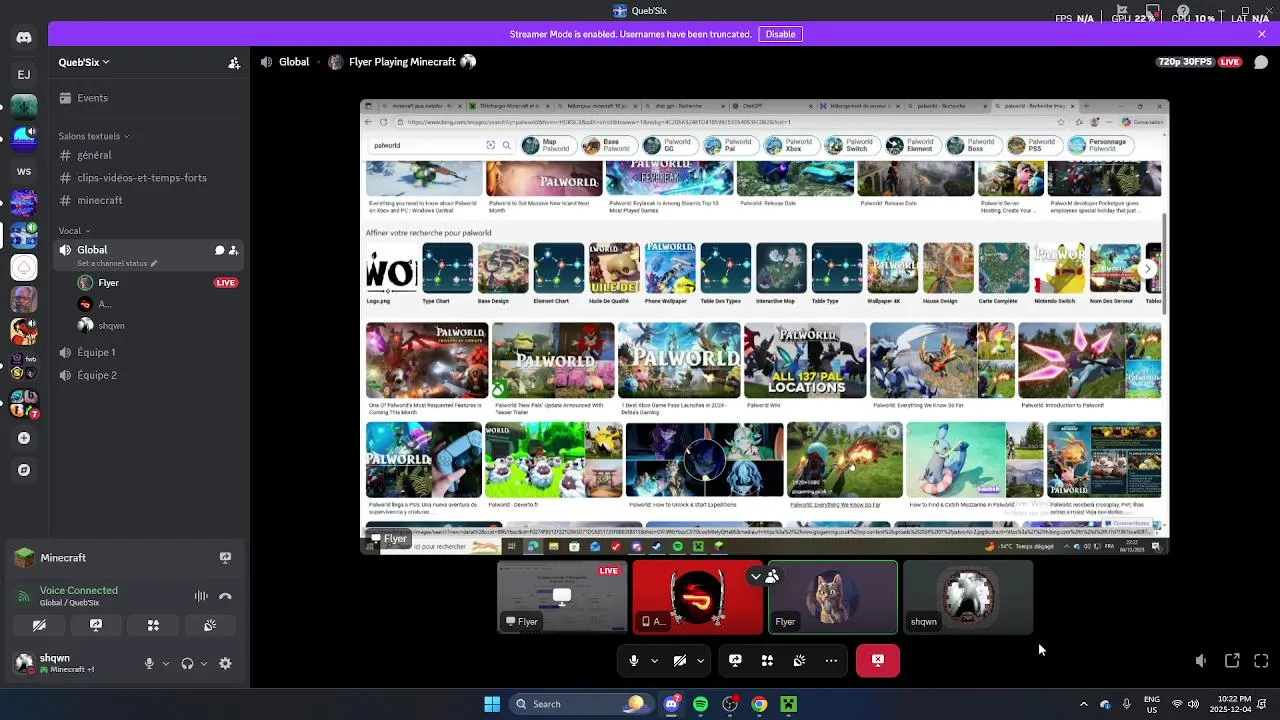Screen dimensions: 1280x720
Task: Open microphone options arrow in call controls
Action: pyautogui.click(x=655, y=660)
